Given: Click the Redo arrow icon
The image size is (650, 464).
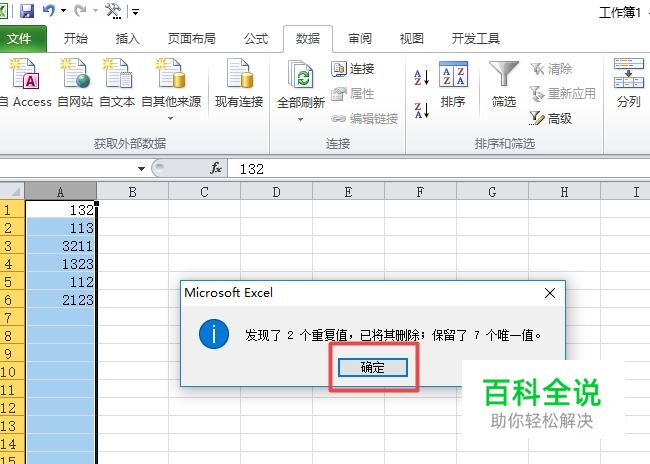Looking at the screenshot, I should [x=80, y=10].
